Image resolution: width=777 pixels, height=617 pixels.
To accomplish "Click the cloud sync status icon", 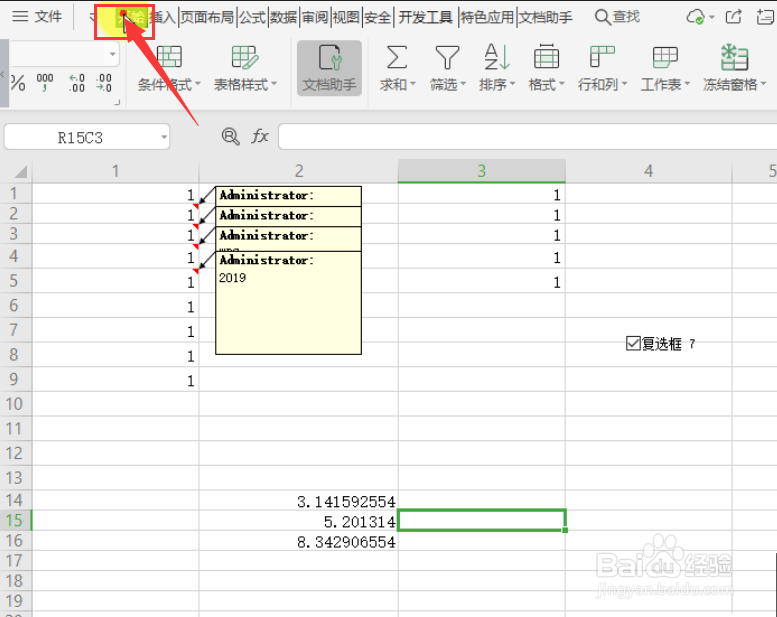I will point(695,17).
